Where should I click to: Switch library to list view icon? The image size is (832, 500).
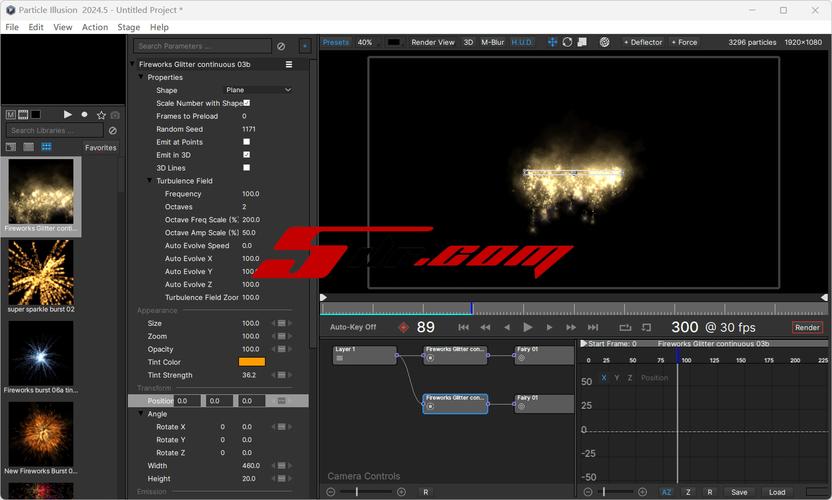[x=29, y=147]
